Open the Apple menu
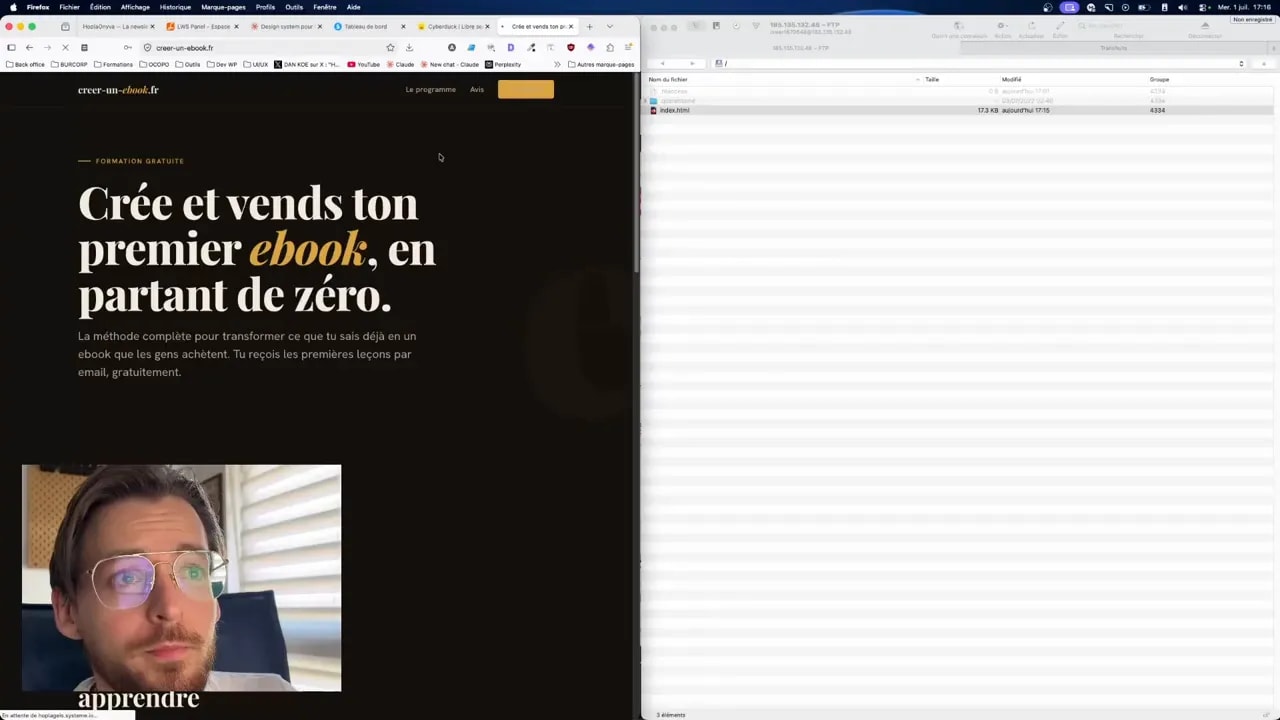Image resolution: width=1280 pixels, height=720 pixels. point(13,7)
